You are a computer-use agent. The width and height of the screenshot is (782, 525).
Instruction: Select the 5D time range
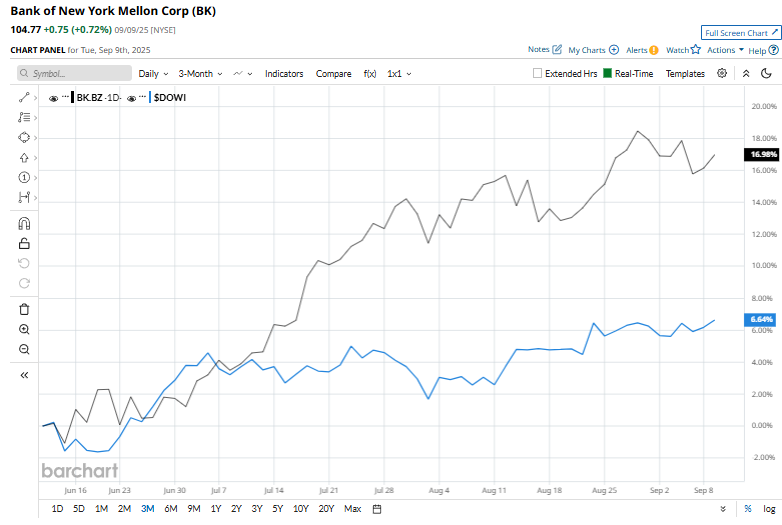click(79, 509)
